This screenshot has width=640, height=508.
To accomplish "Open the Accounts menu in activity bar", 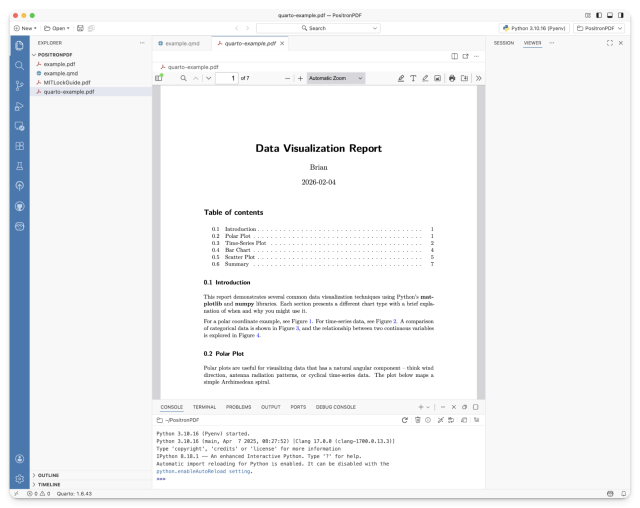I will pos(19,459).
